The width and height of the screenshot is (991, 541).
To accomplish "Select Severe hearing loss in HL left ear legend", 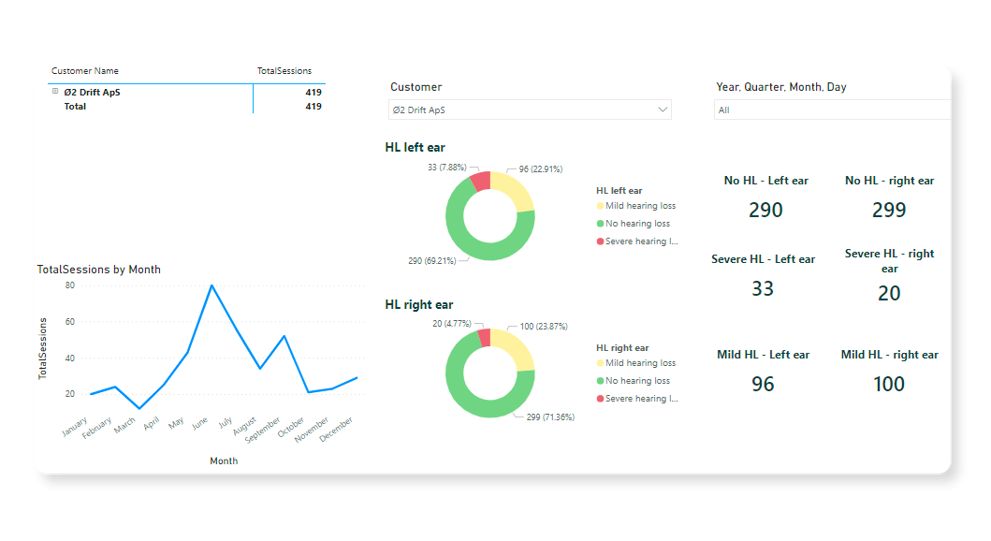I will 641,241.
